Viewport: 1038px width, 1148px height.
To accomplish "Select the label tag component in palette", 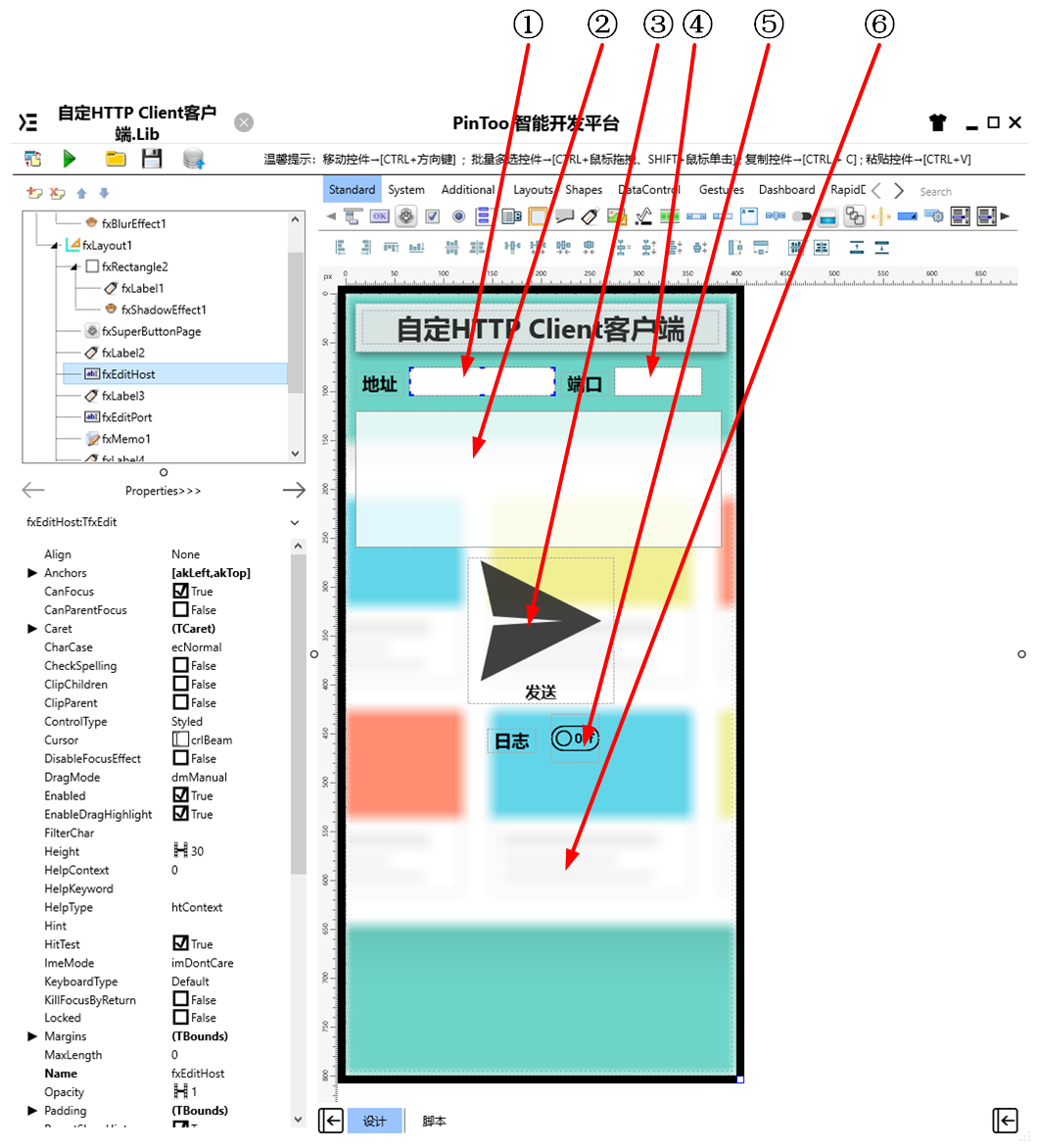I will coord(590,215).
